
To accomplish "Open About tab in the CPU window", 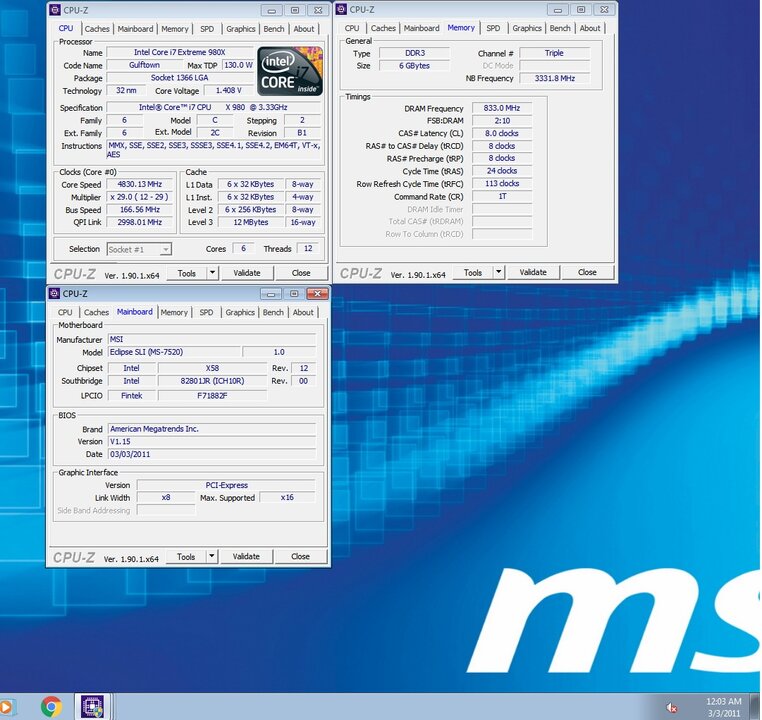I will coord(304,29).
